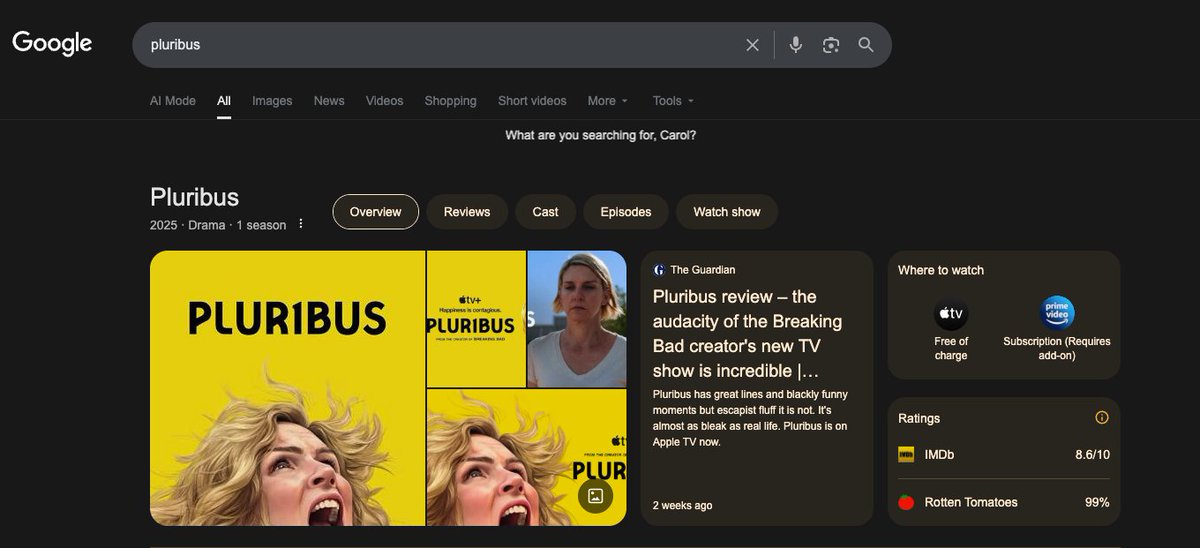Click Subscription (Requires add-on) label

click(1057, 348)
